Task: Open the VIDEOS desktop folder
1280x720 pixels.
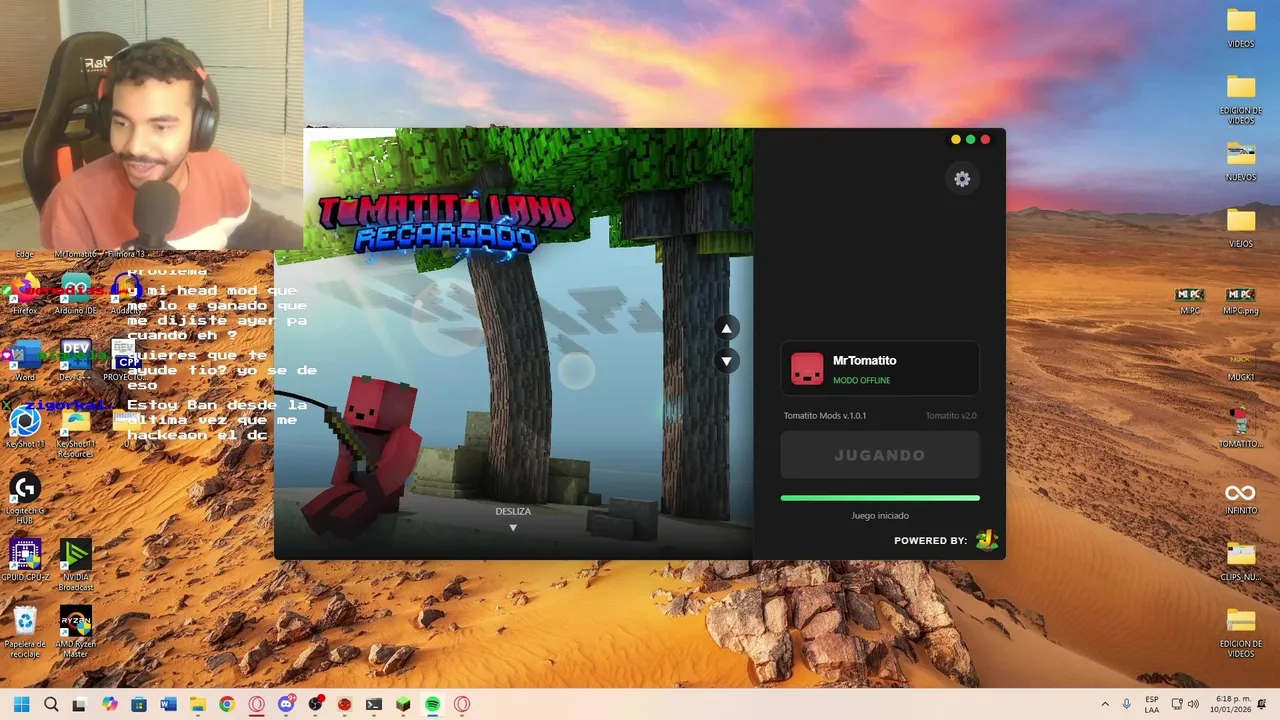Action: (1241, 28)
